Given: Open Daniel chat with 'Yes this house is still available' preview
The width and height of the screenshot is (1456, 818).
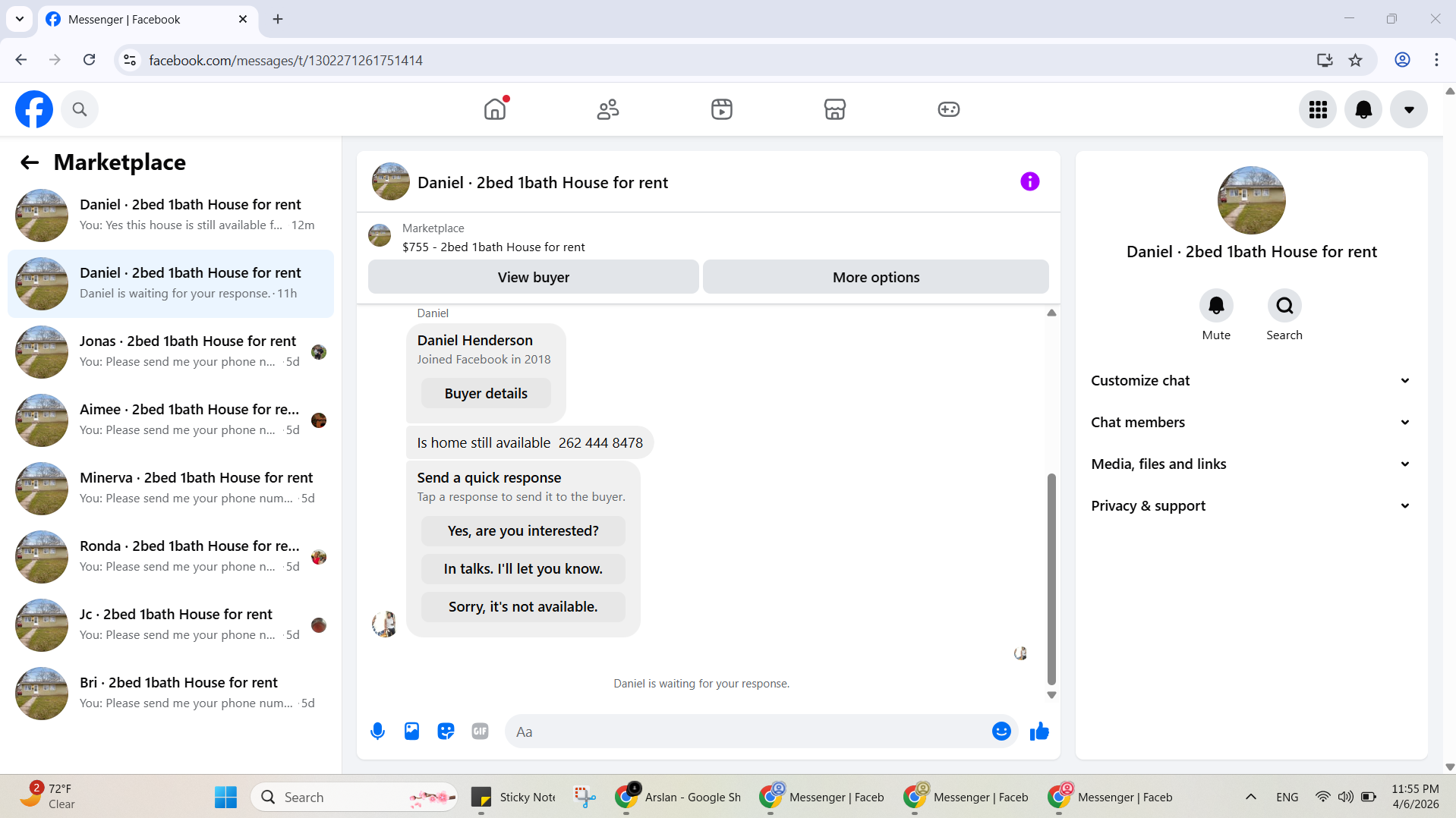Looking at the screenshot, I should [x=171, y=216].
